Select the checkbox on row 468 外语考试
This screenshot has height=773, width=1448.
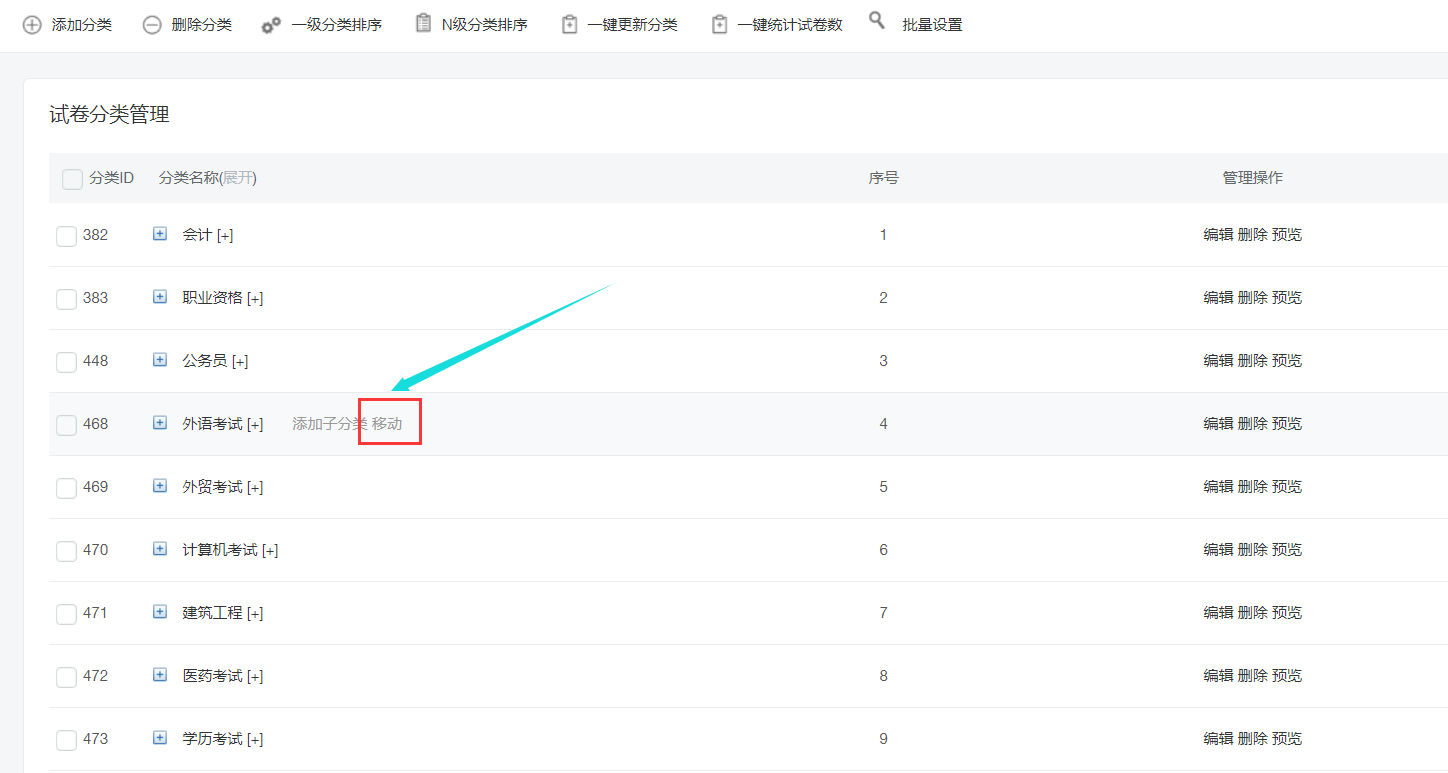click(x=66, y=424)
